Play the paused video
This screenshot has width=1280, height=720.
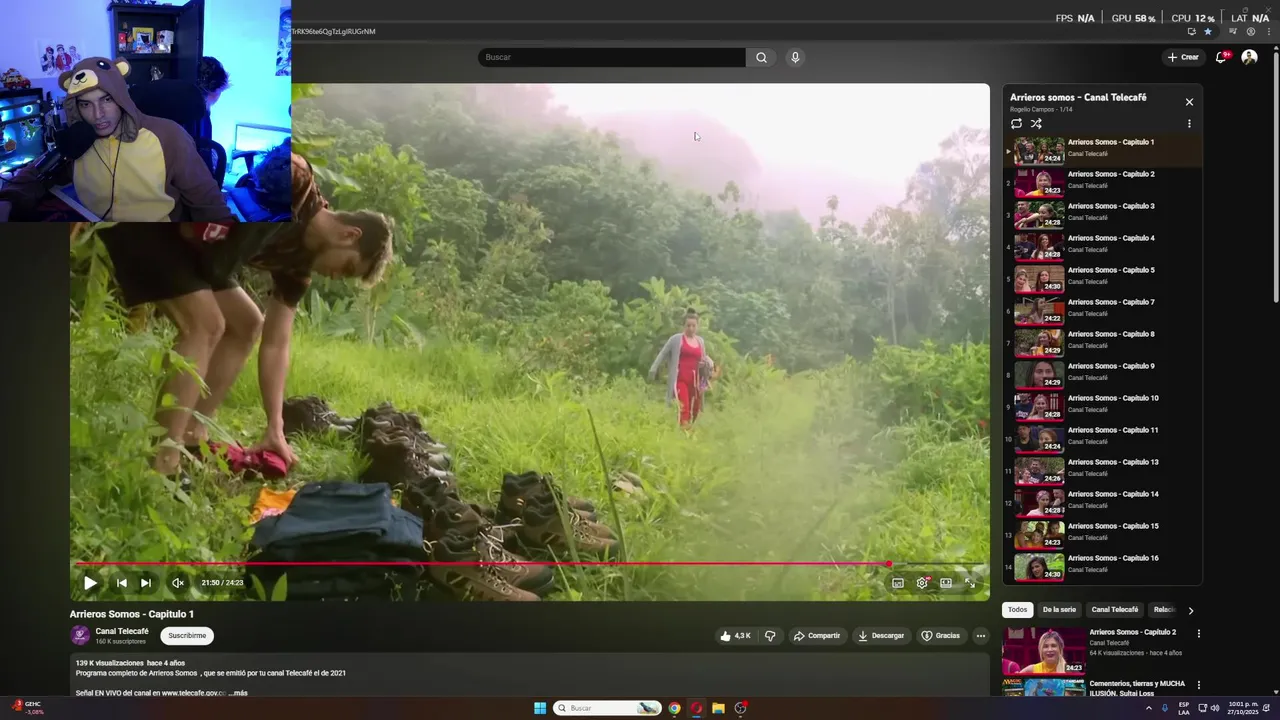point(90,583)
